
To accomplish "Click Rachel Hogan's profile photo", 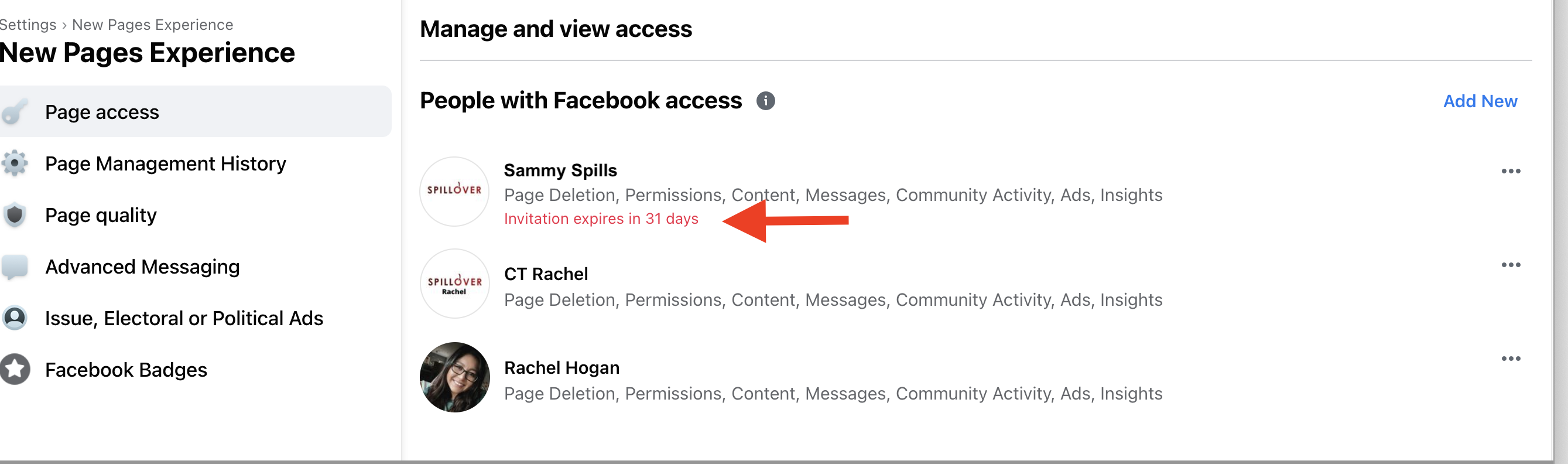I will click(454, 377).
